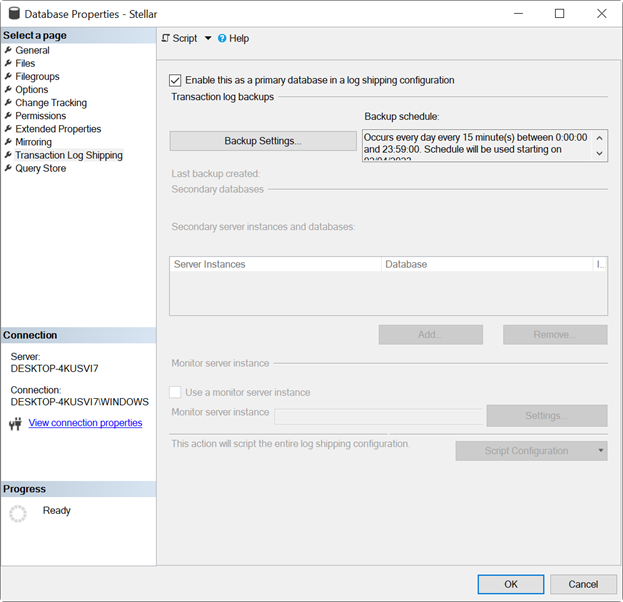Viewport: 623px width, 602px height.
Task: Expand the Script Configuration dropdown arrow
Action: coord(601,451)
